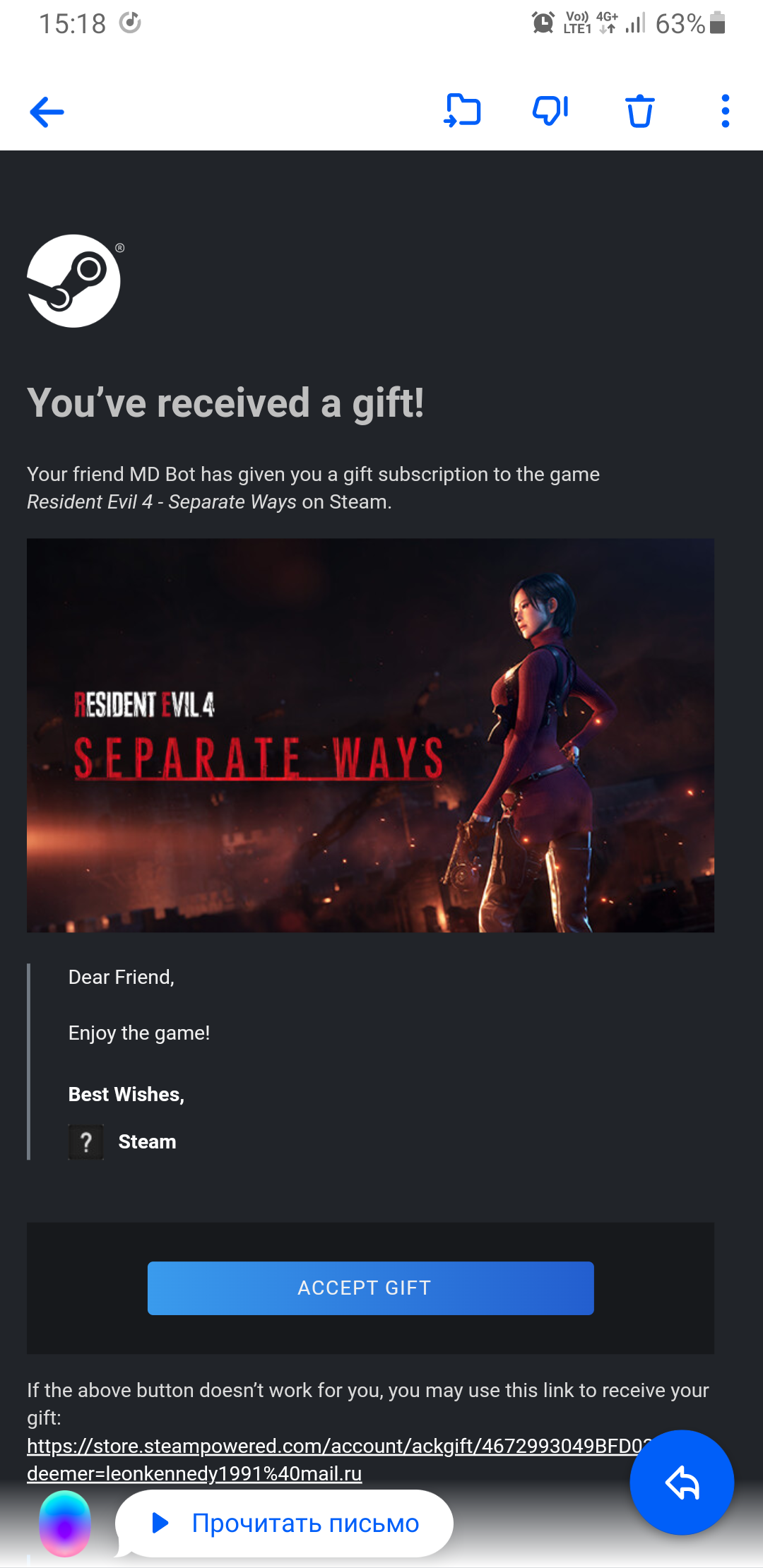Tap the clock time 15:18
Screen dimensions: 763x1568
point(73,24)
